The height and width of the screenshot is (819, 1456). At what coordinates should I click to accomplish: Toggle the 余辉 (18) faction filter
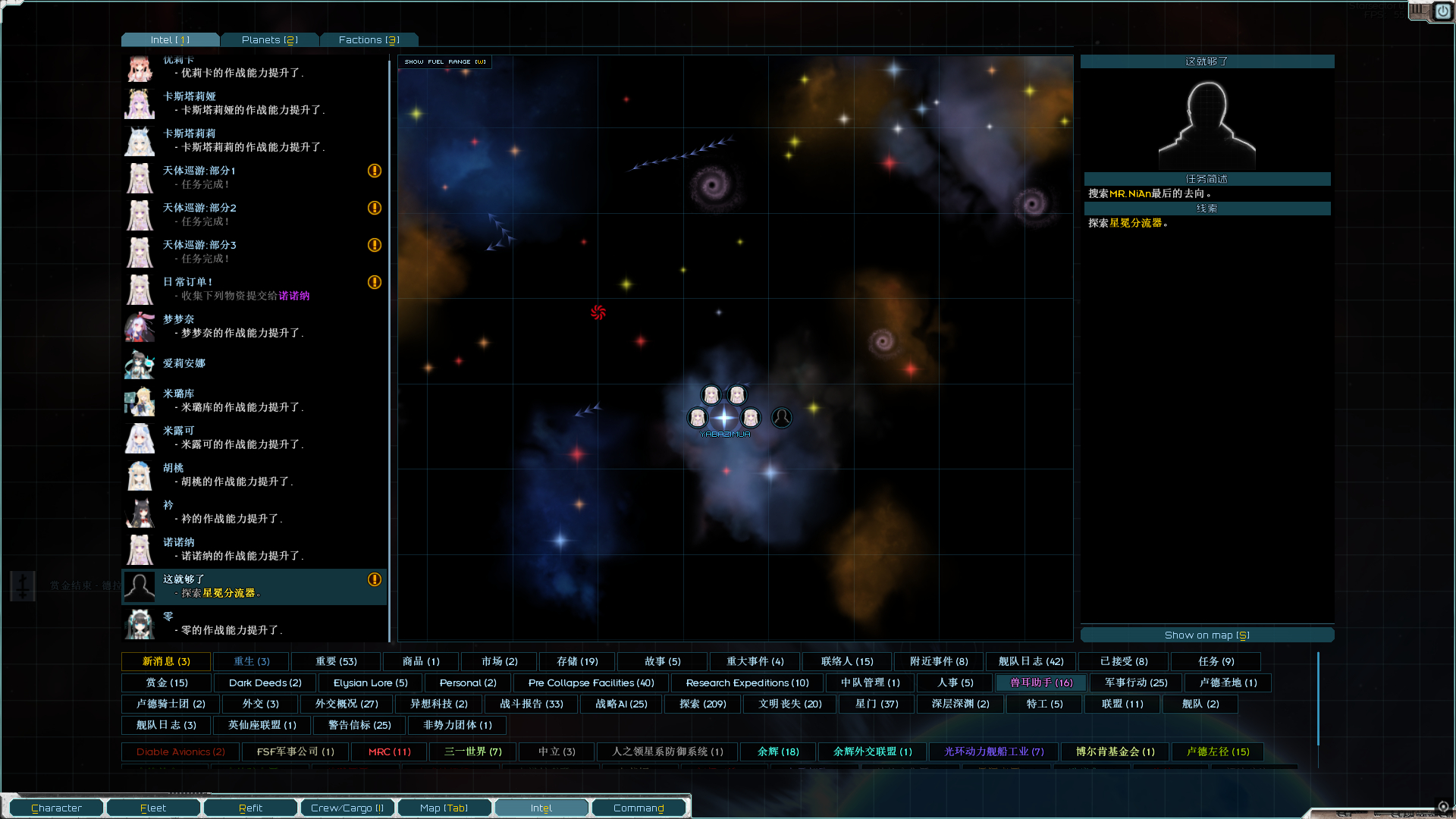click(778, 752)
